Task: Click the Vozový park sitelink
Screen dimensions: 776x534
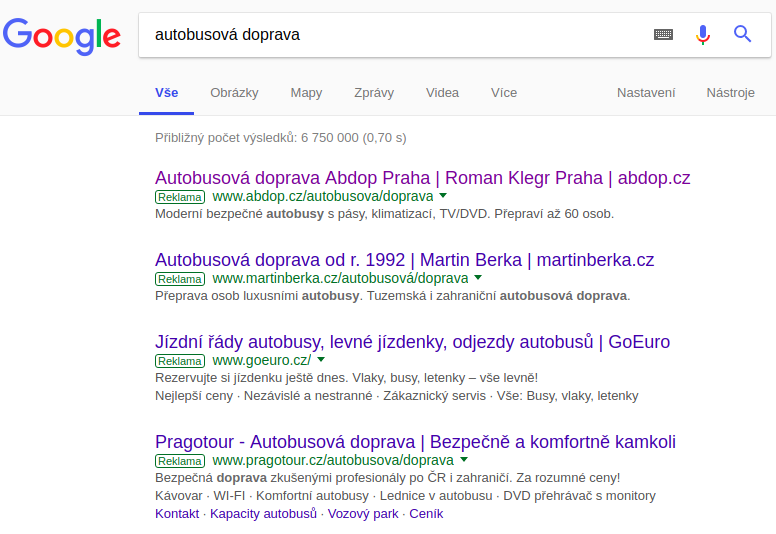Action: (363, 514)
